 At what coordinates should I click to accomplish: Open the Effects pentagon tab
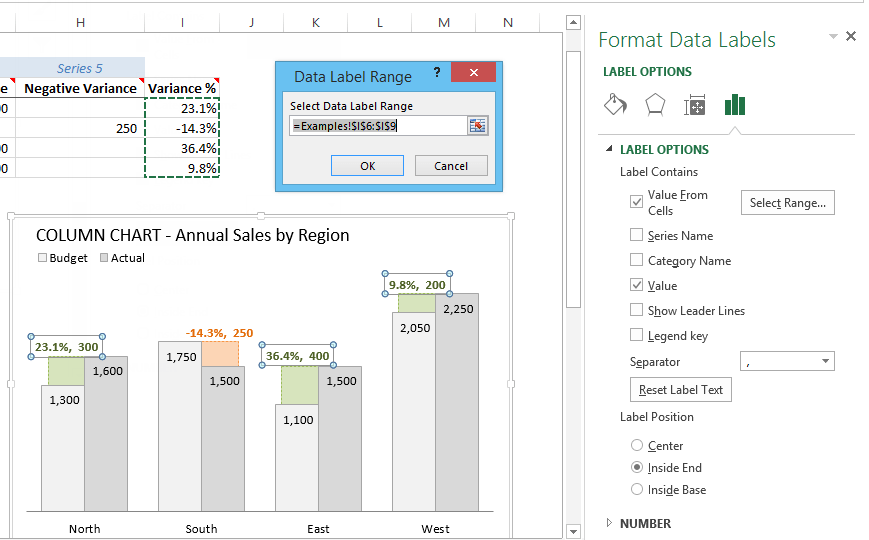pyautogui.click(x=655, y=104)
